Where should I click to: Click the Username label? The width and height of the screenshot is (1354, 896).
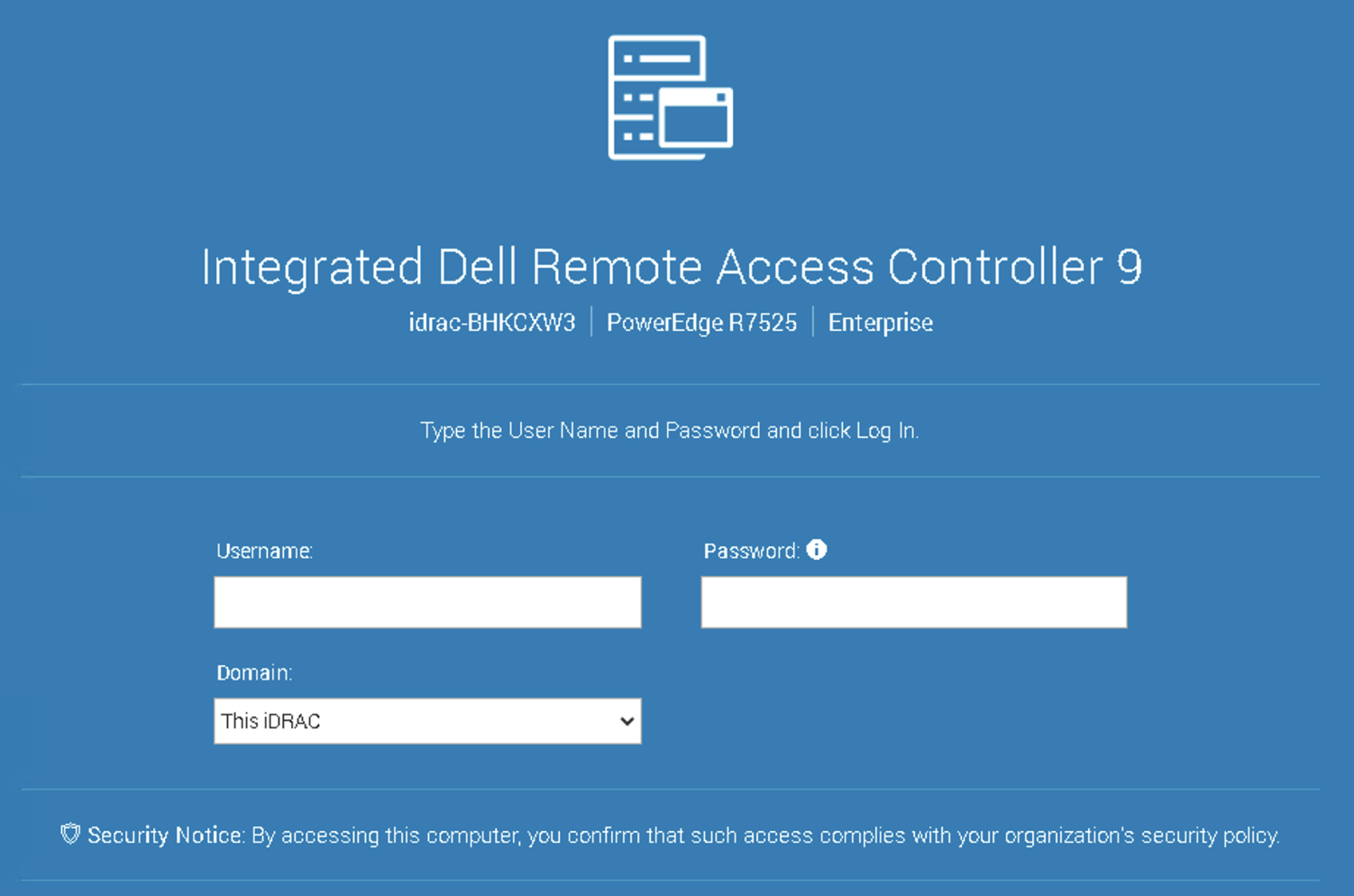point(264,551)
